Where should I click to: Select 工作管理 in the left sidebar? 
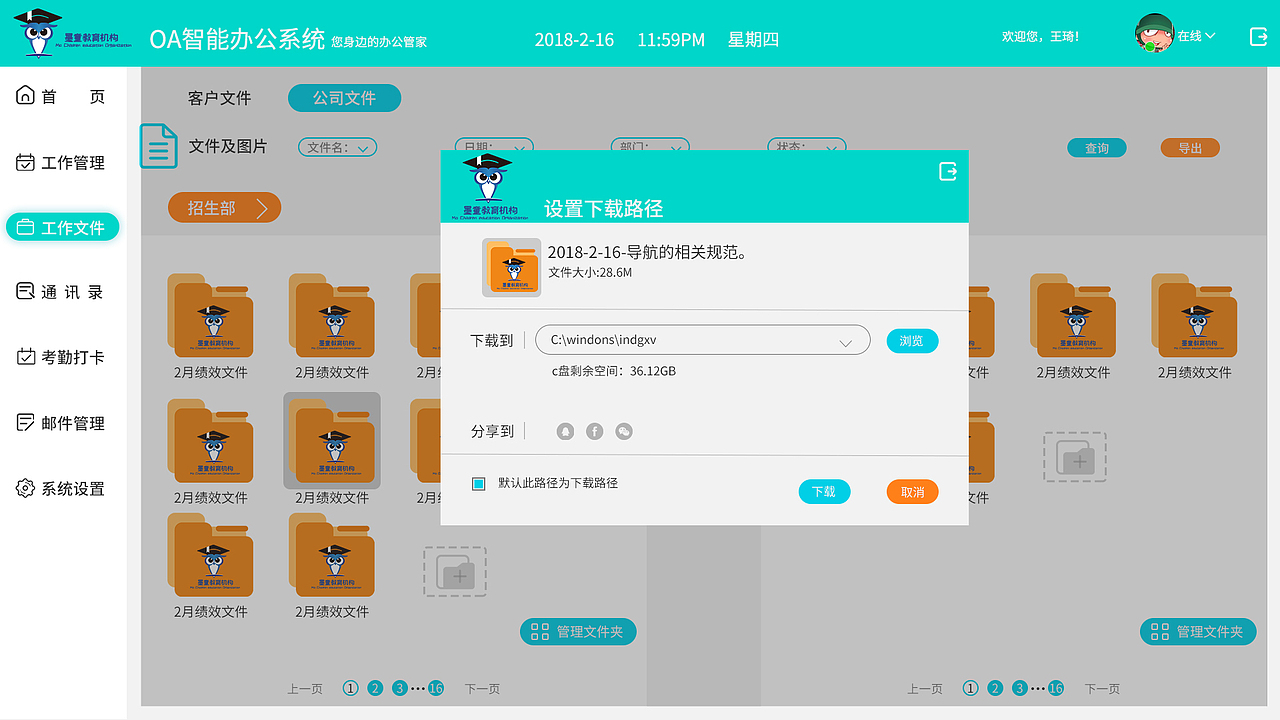pos(63,161)
